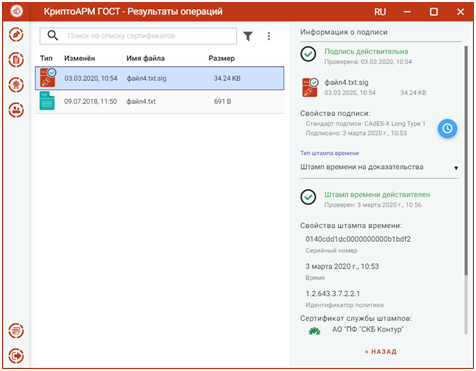Sort by the Имя файла column header
This screenshot has width=476, height=371.
pos(146,58)
